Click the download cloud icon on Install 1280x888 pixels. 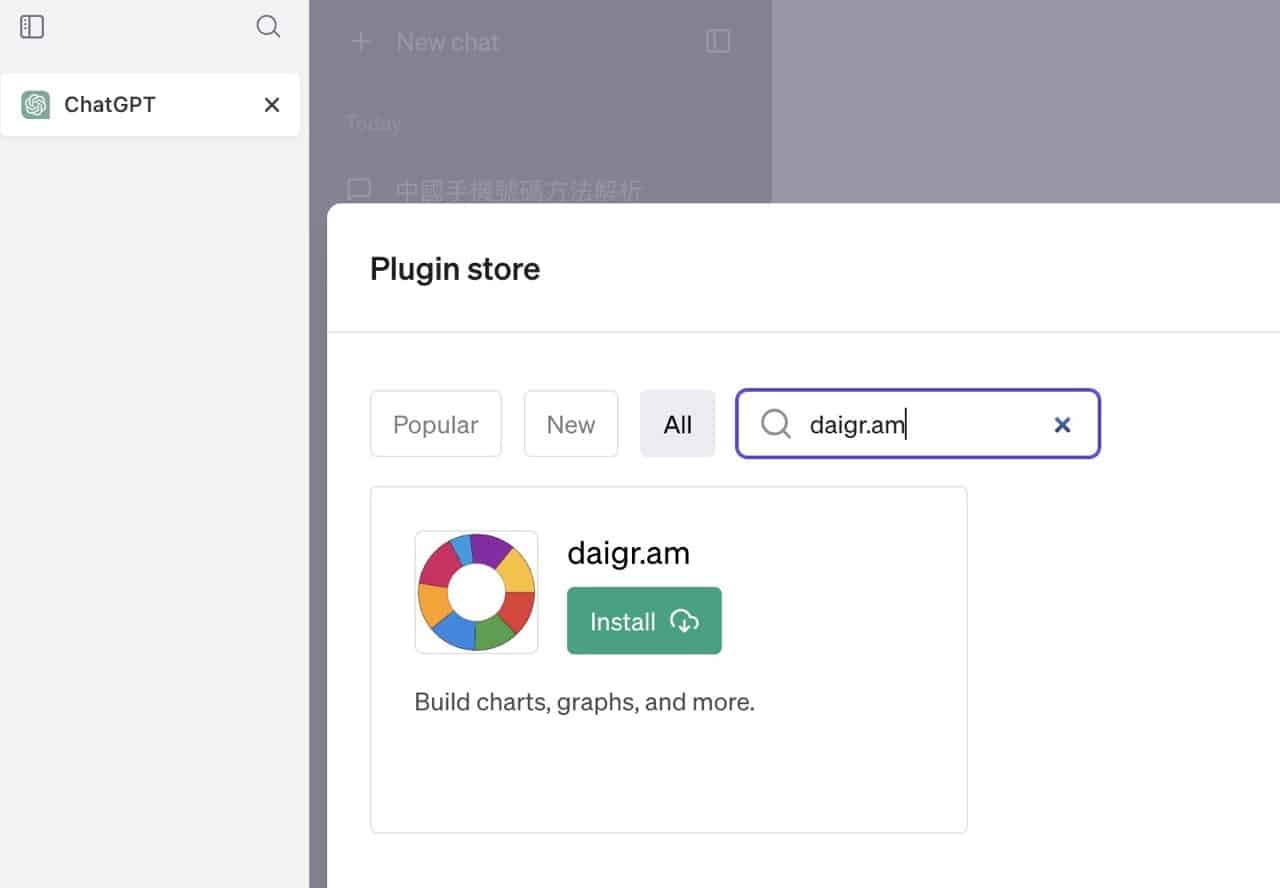coord(684,621)
